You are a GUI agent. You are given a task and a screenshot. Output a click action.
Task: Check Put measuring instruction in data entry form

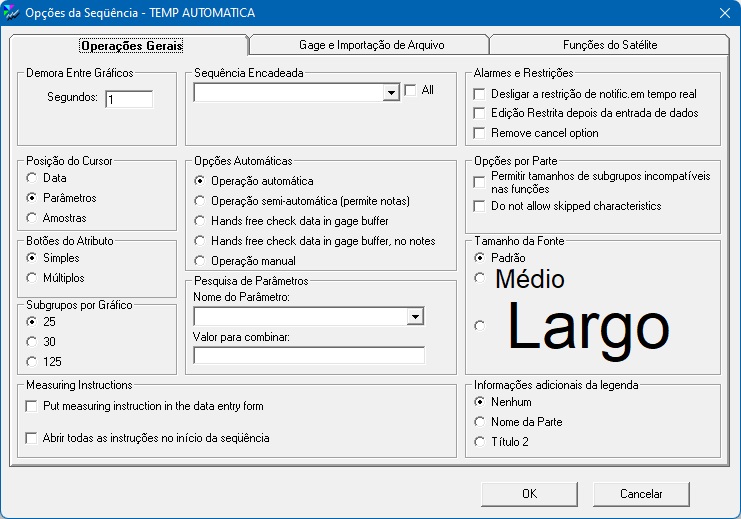(x=32, y=406)
